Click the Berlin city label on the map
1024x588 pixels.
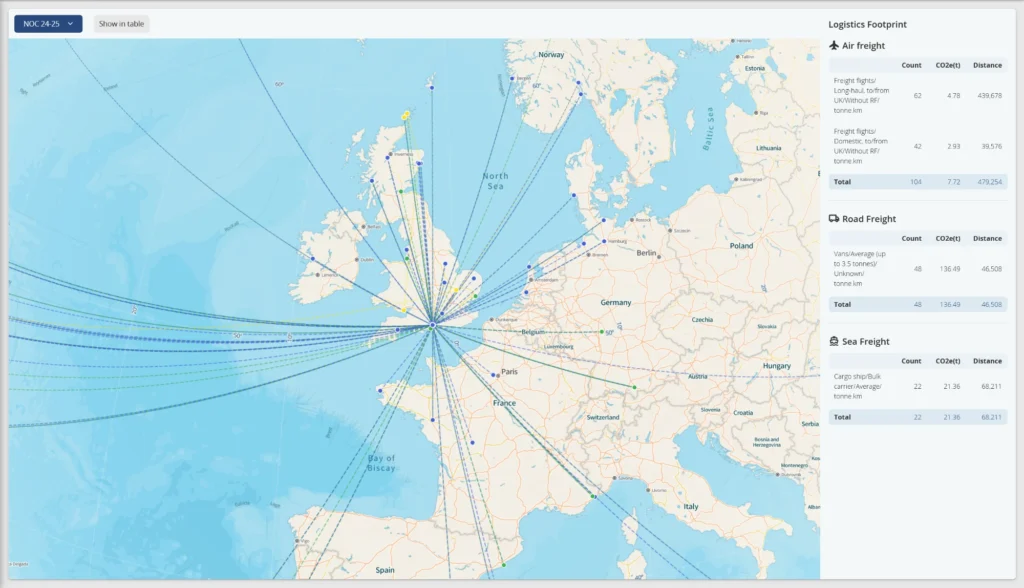point(646,253)
